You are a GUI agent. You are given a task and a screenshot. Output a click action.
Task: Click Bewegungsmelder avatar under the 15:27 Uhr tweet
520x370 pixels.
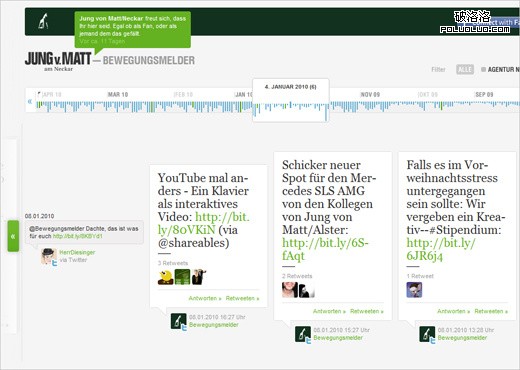303,334
